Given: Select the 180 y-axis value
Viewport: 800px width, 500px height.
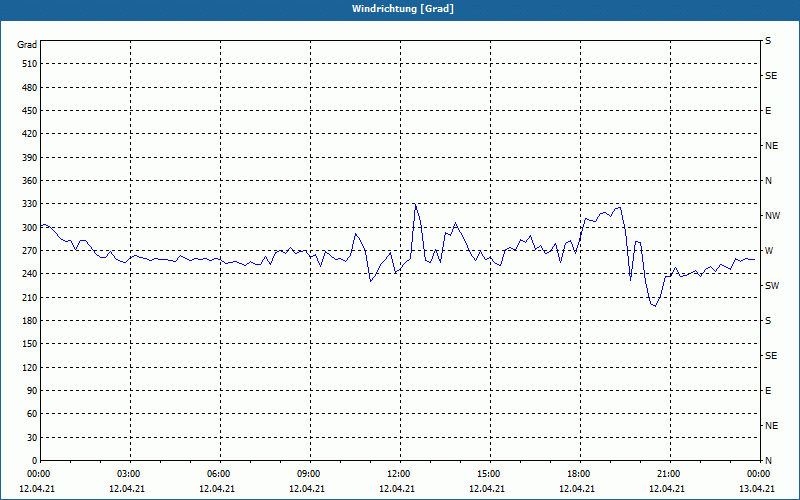Looking at the screenshot, I should click(30, 321).
